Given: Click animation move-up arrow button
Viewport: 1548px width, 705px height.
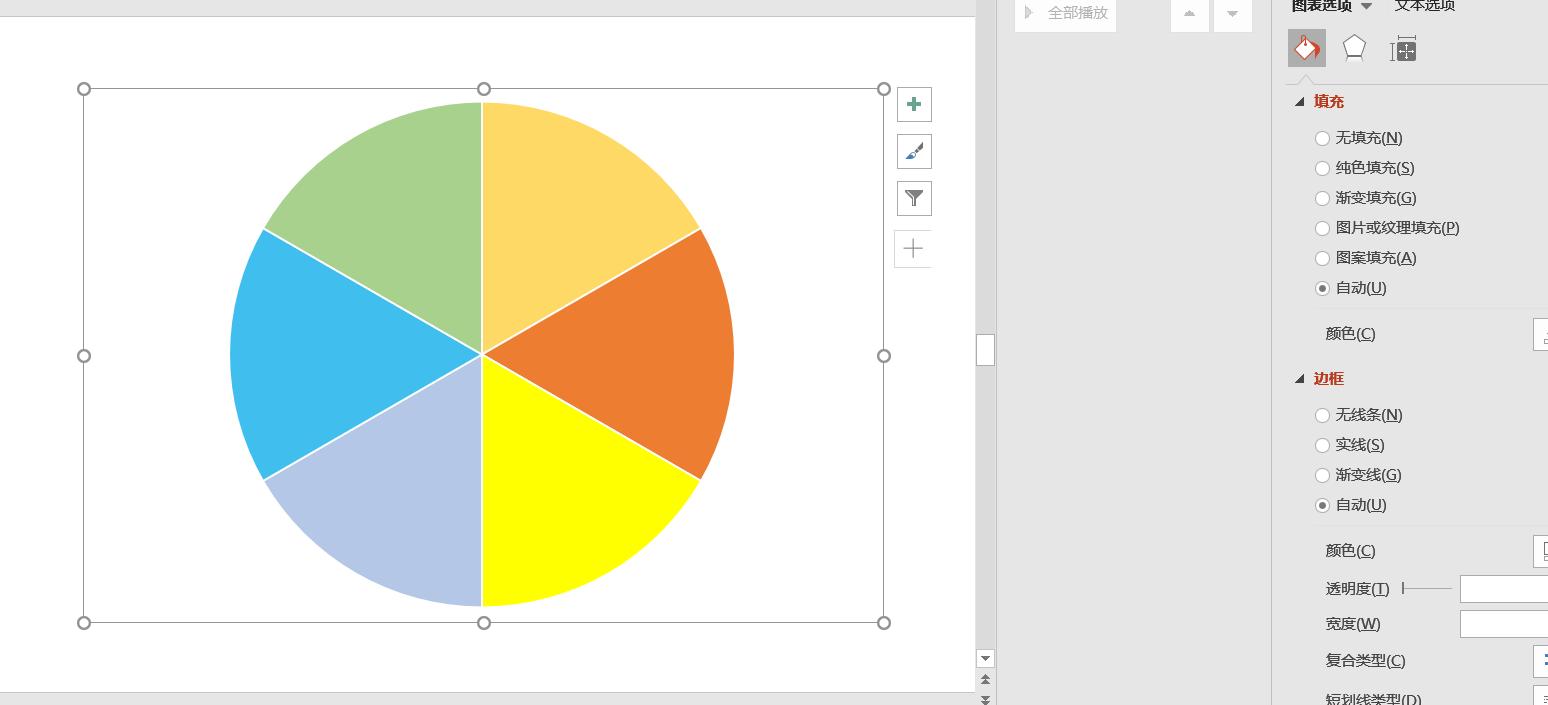Looking at the screenshot, I should [x=1189, y=14].
